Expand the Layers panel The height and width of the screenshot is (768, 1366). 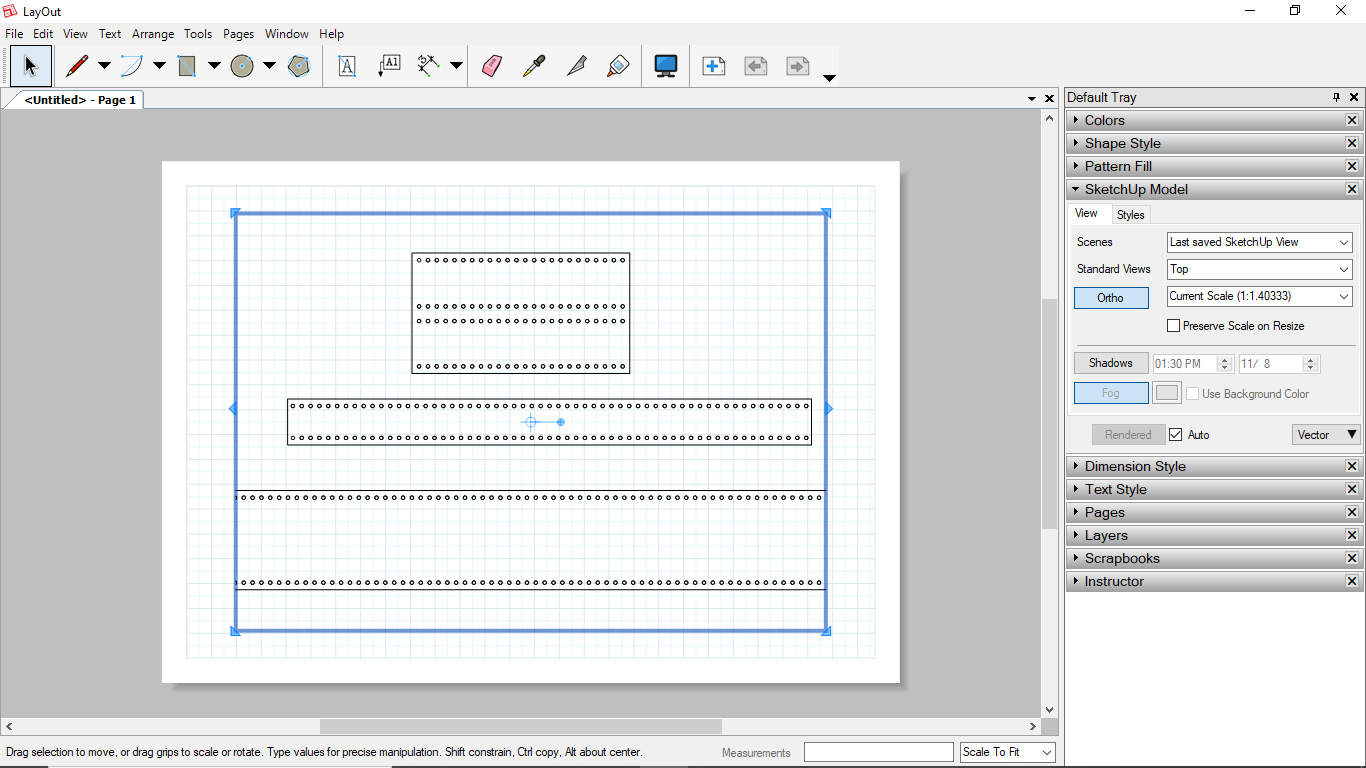coord(1106,535)
